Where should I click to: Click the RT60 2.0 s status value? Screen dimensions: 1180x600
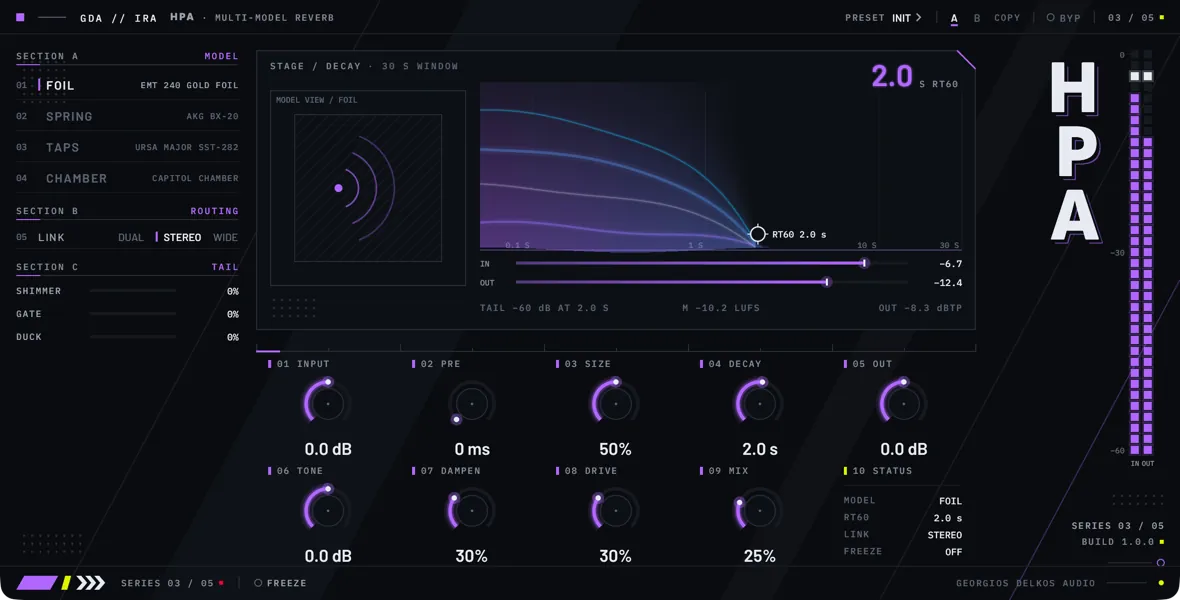[947, 518]
